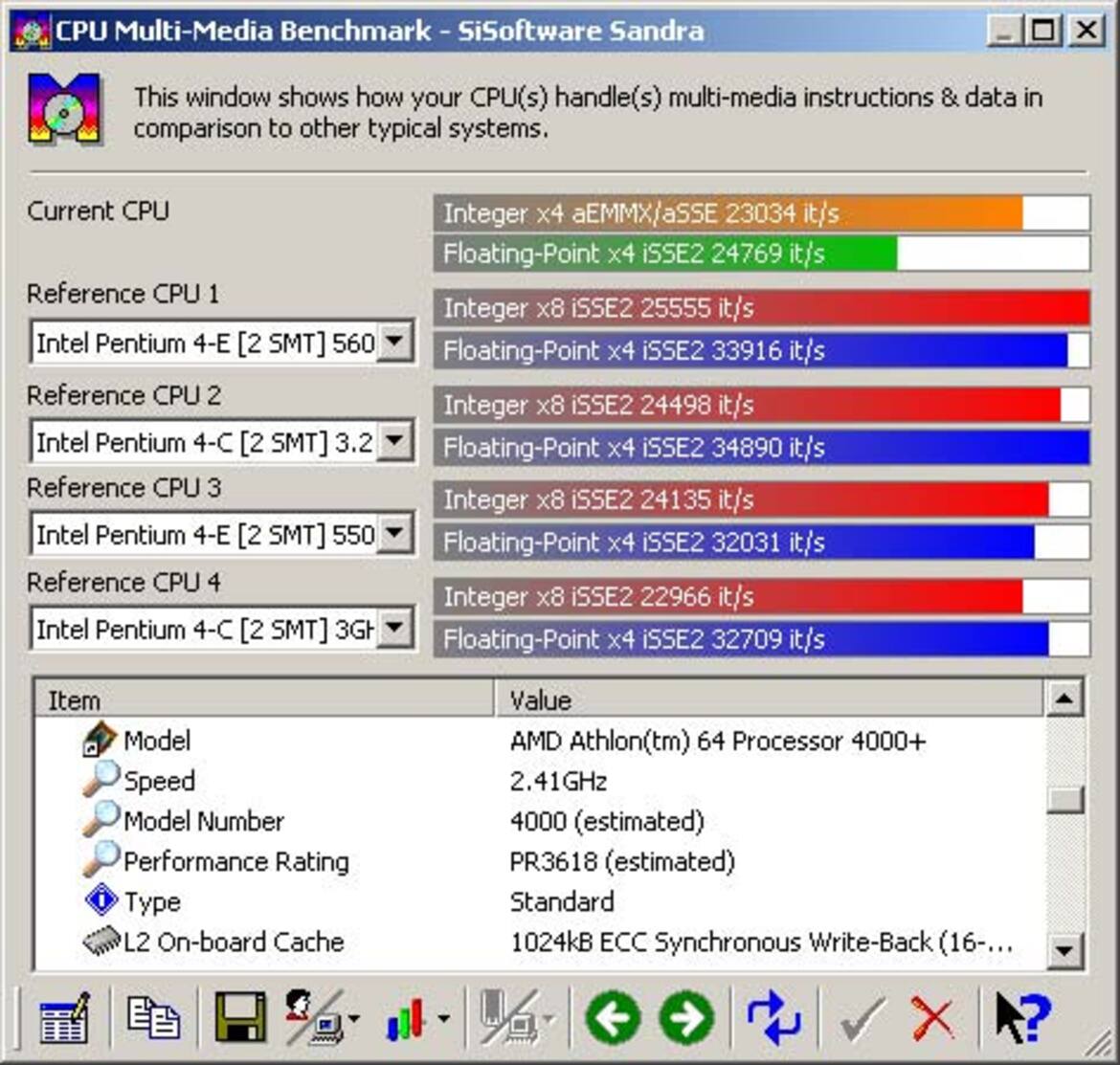Click the Item column header
Screen dimensions: 1120x1065
(264, 699)
